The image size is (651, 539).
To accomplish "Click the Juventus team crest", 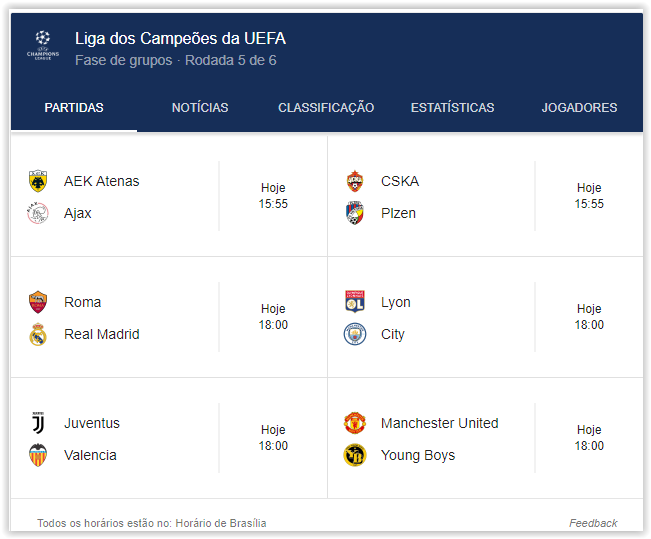I will 38,423.
